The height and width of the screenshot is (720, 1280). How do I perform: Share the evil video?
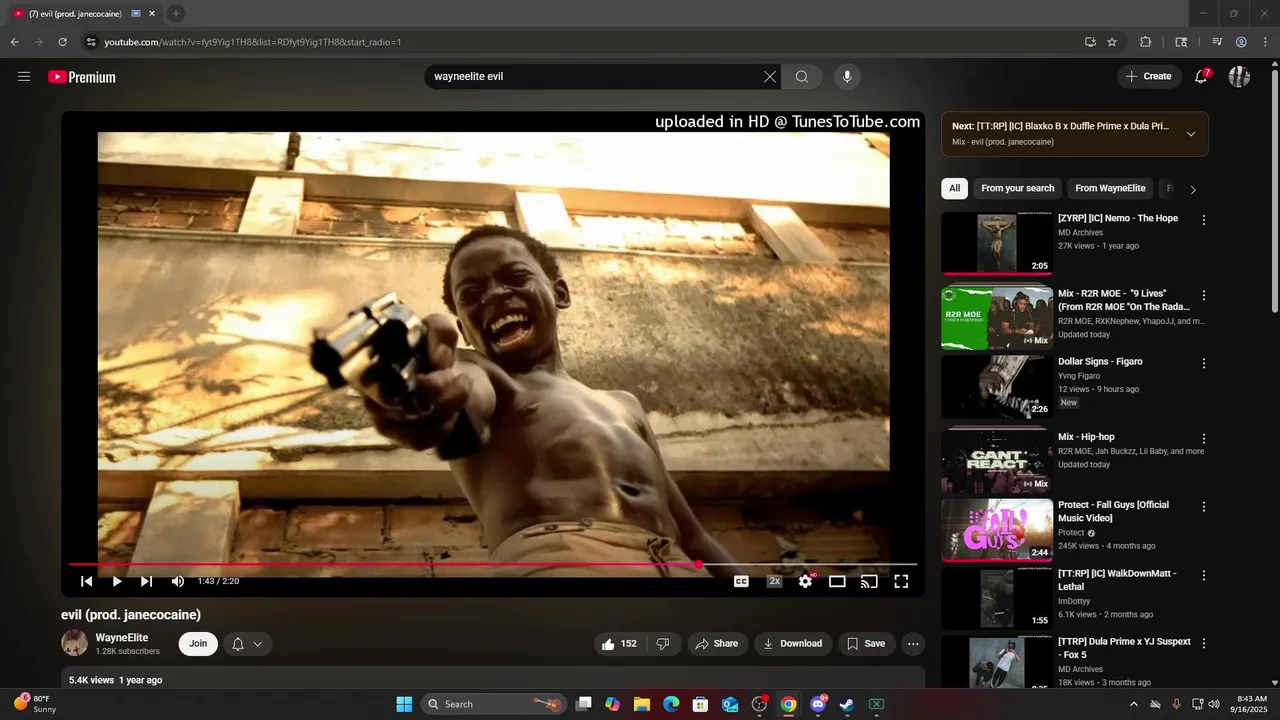[x=717, y=644]
